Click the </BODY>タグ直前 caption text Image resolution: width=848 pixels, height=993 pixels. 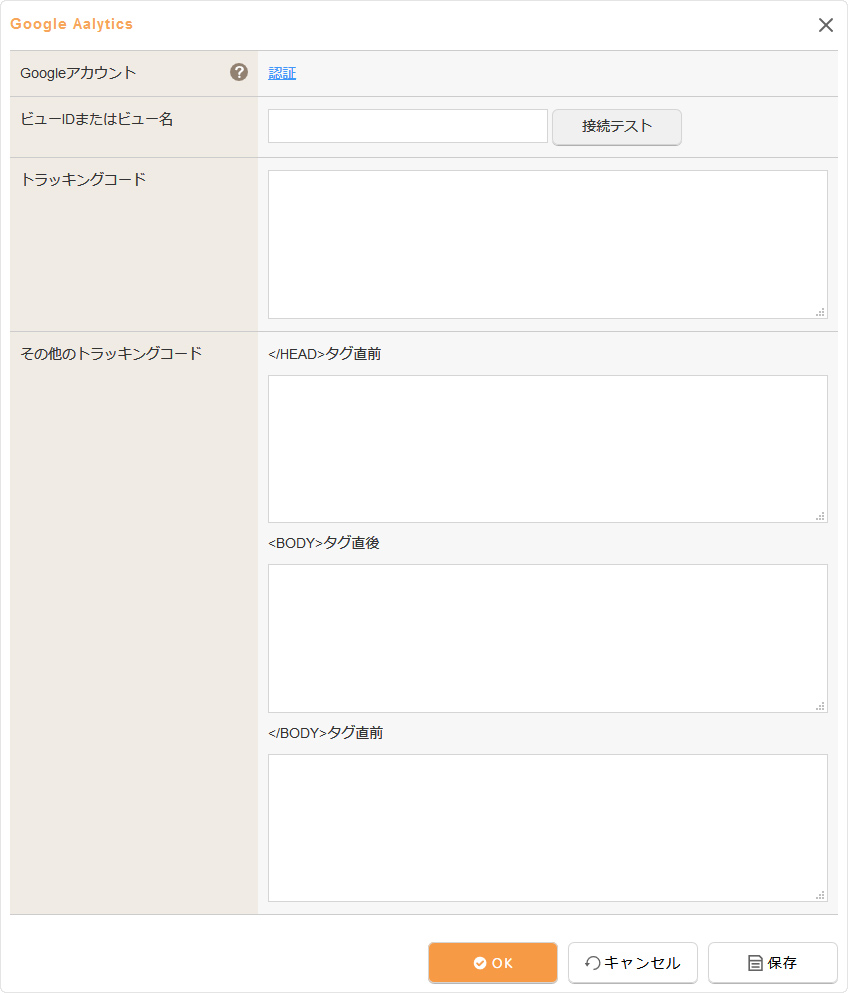point(326,733)
